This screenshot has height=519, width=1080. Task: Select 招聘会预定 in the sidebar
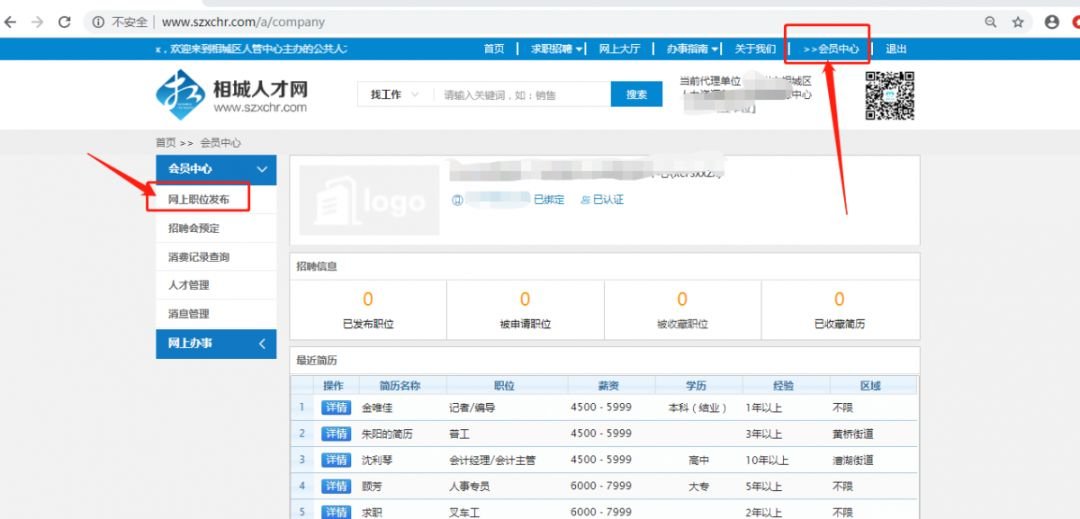click(x=194, y=229)
